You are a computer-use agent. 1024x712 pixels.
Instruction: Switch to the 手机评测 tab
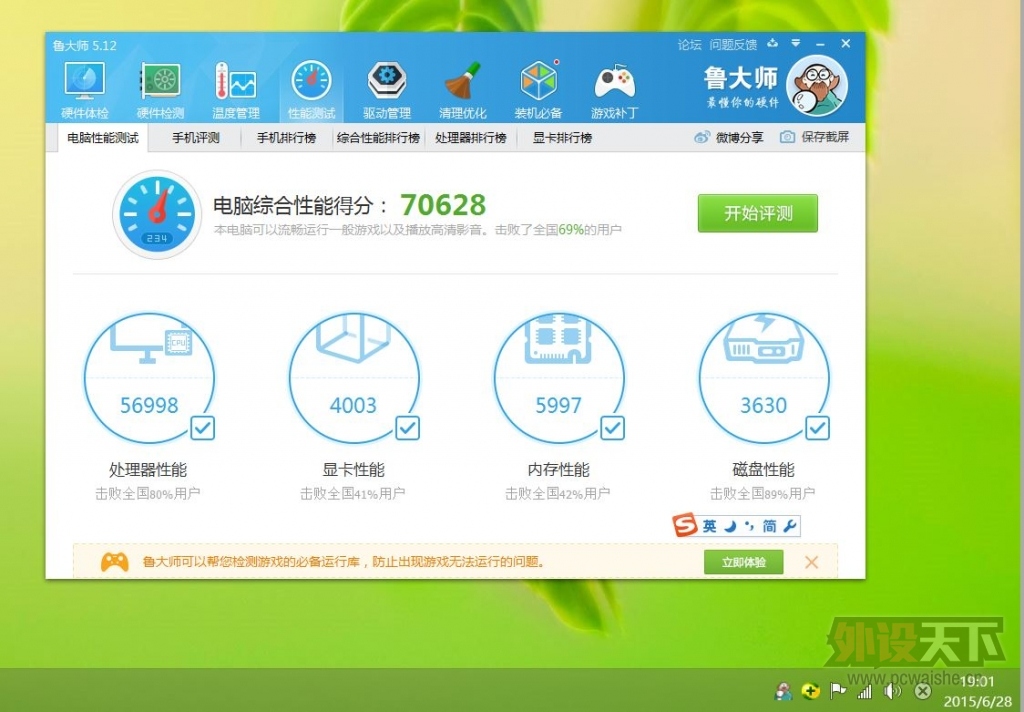195,138
